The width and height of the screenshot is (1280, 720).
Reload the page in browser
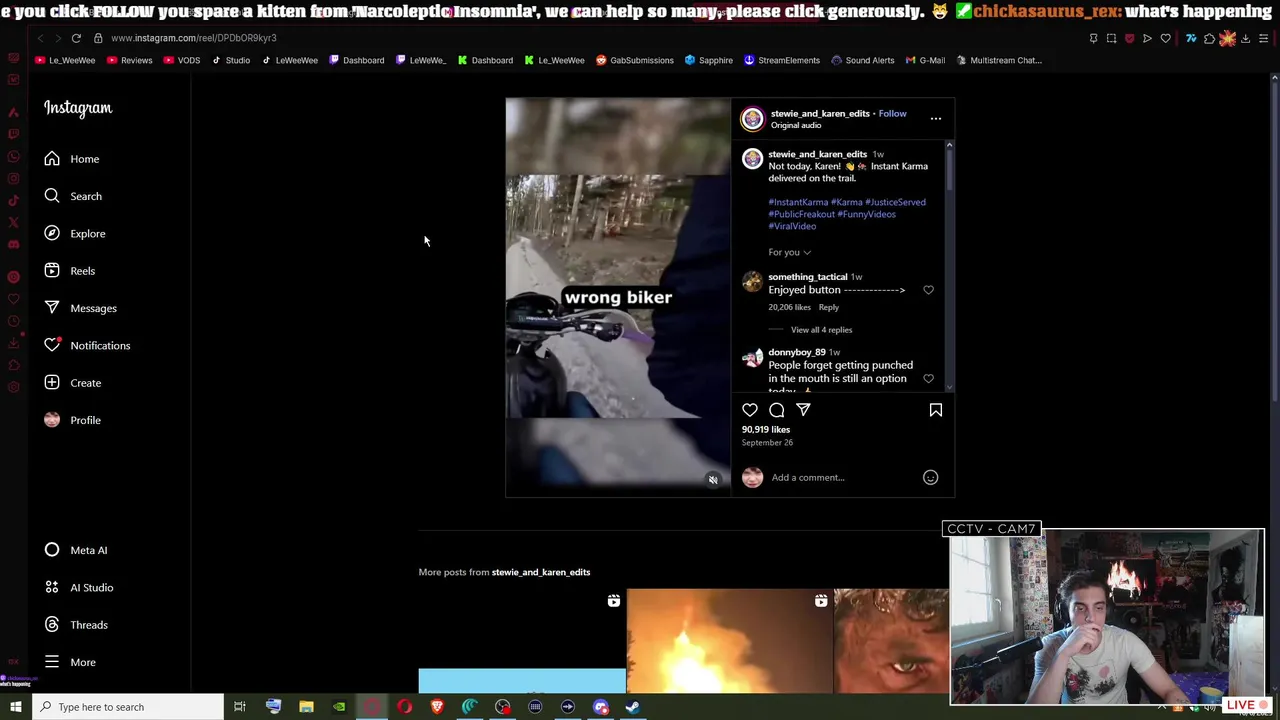pyautogui.click(x=76, y=38)
